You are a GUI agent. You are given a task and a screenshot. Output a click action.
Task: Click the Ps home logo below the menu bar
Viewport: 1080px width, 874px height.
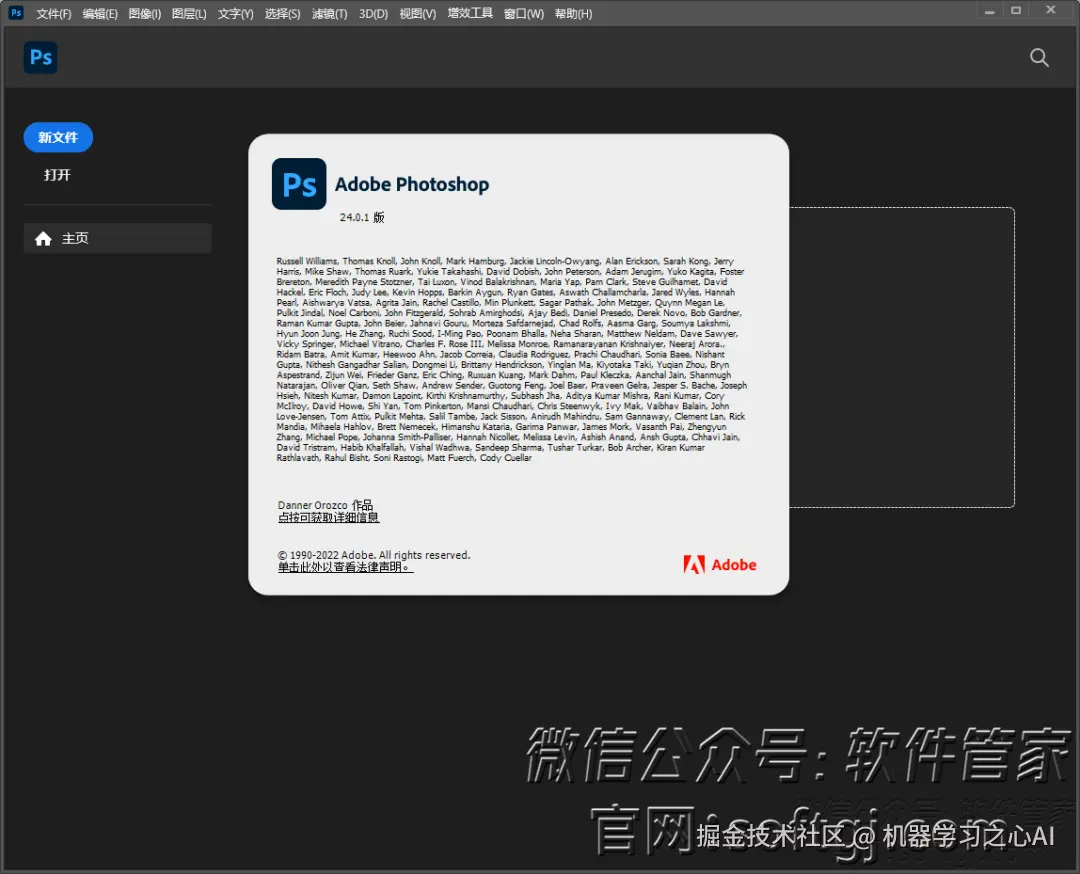41,57
